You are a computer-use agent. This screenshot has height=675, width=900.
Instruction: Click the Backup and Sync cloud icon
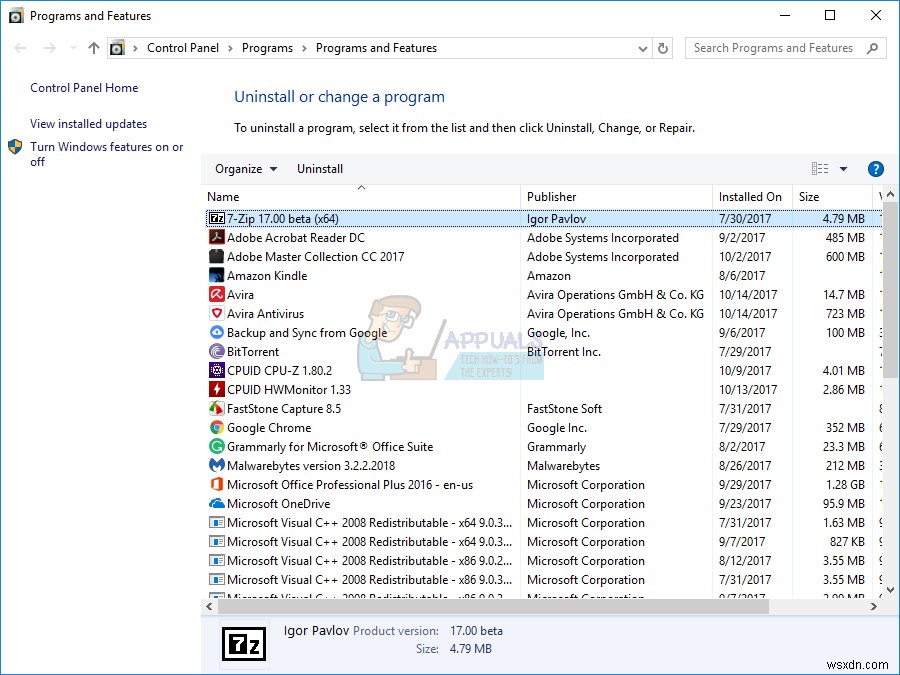point(216,332)
